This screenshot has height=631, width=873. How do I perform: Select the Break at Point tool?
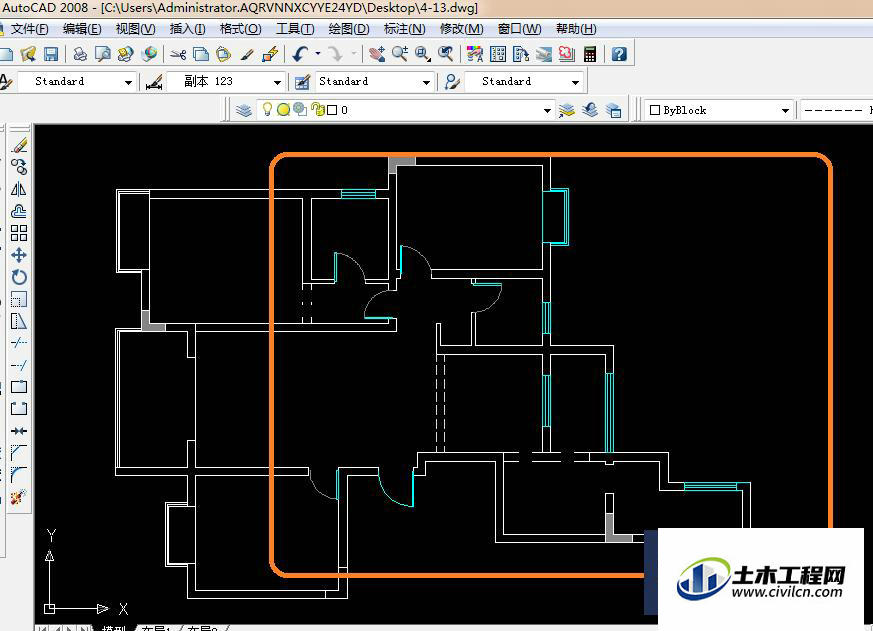point(19,387)
